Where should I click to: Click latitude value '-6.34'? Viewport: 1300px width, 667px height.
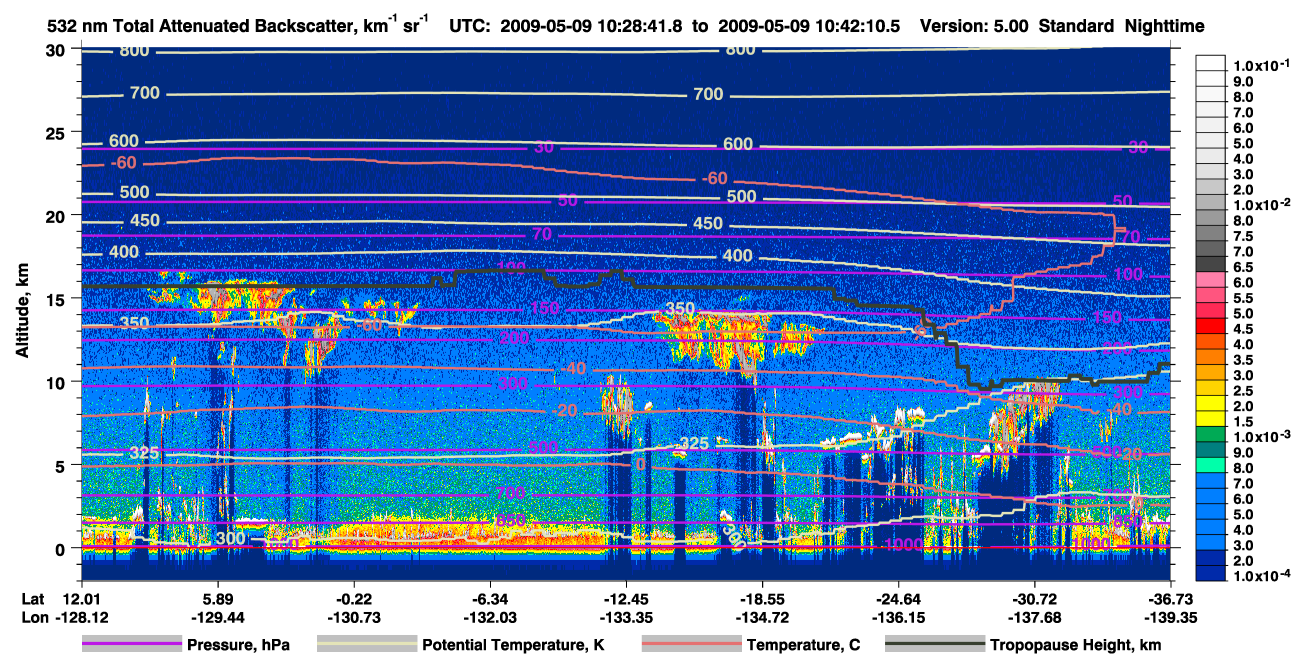(490, 598)
